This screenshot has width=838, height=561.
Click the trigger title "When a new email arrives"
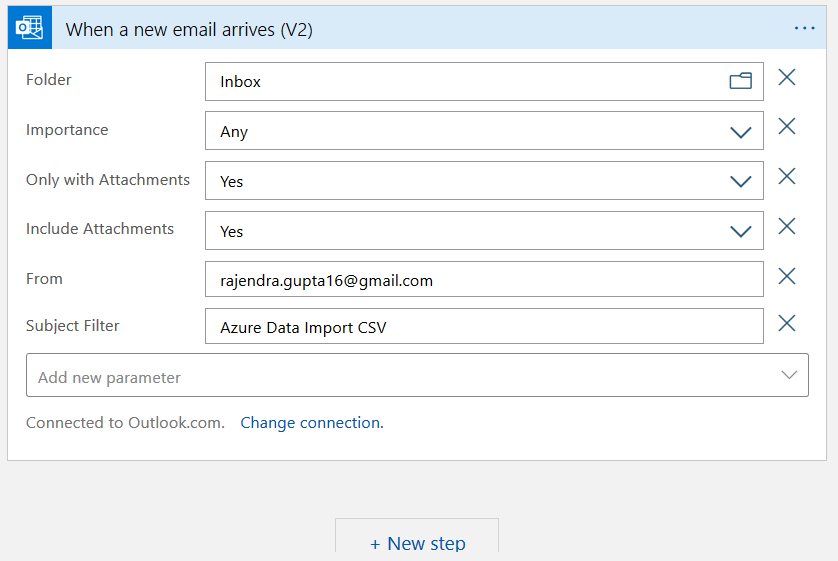click(190, 30)
